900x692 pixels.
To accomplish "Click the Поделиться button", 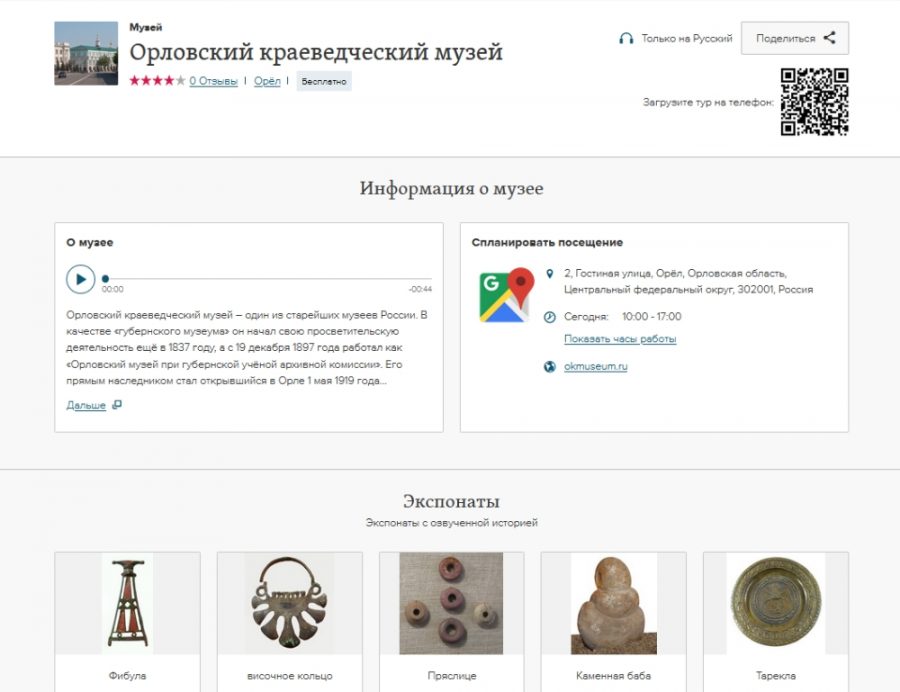I will point(795,38).
